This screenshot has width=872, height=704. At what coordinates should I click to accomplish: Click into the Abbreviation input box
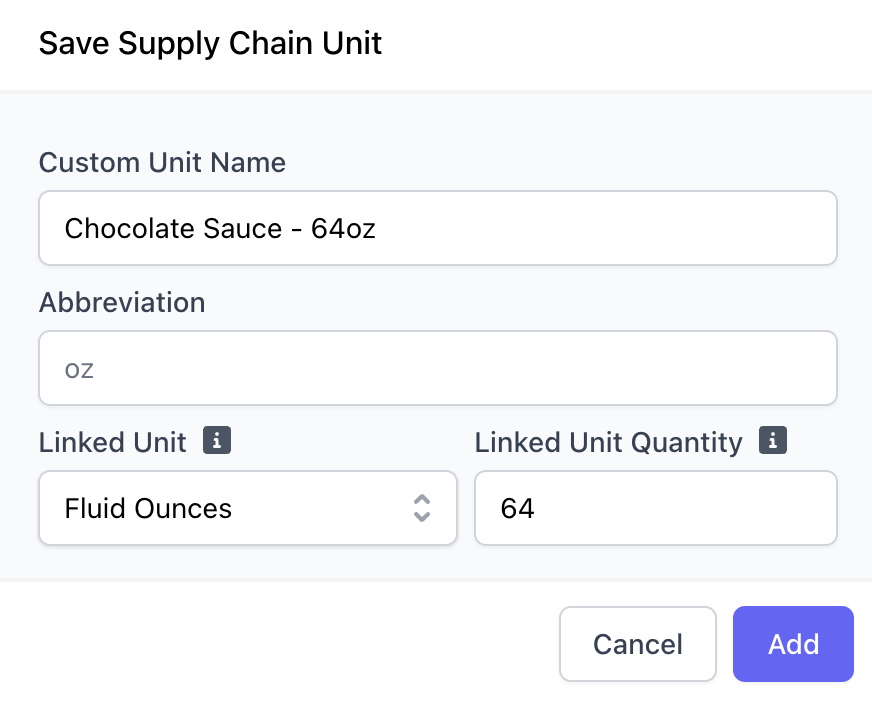coord(438,368)
